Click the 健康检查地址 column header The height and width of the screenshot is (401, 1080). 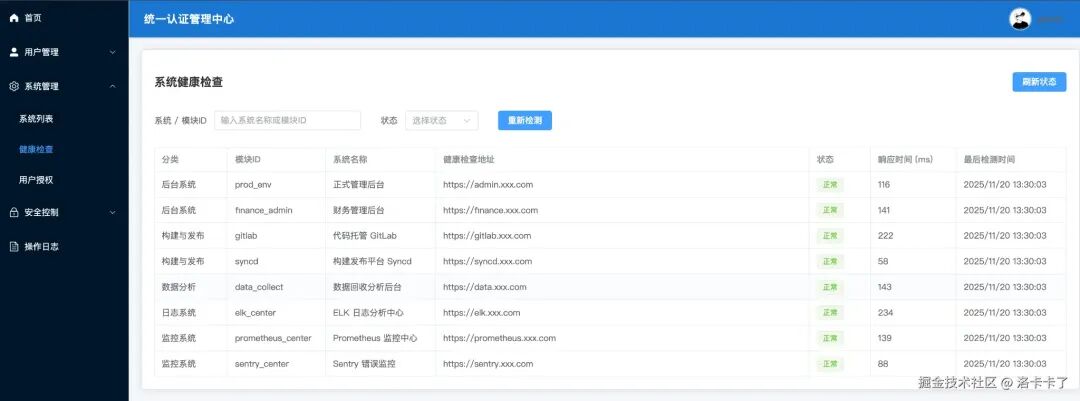(x=469, y=159)
